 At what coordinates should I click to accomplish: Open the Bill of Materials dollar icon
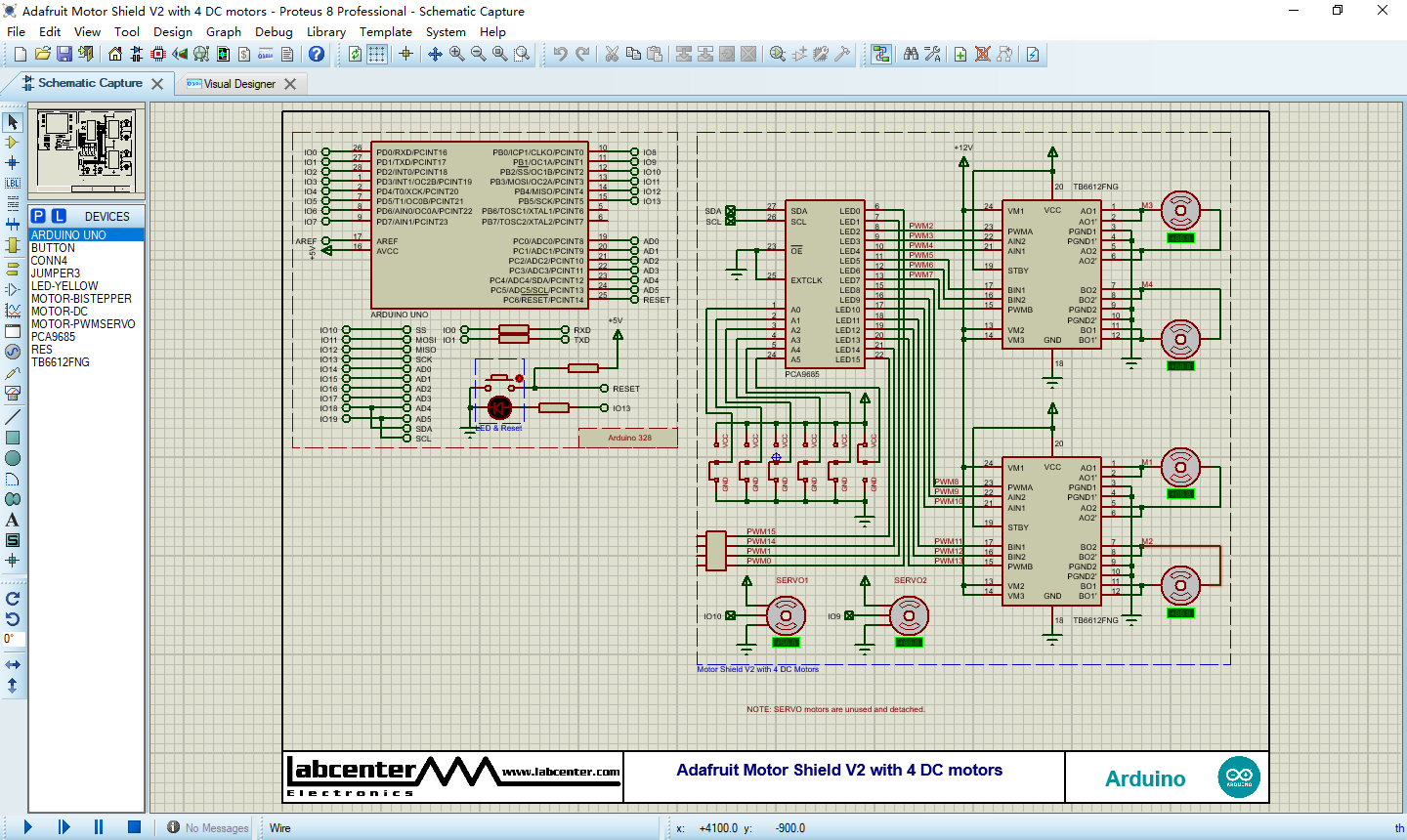244,55
